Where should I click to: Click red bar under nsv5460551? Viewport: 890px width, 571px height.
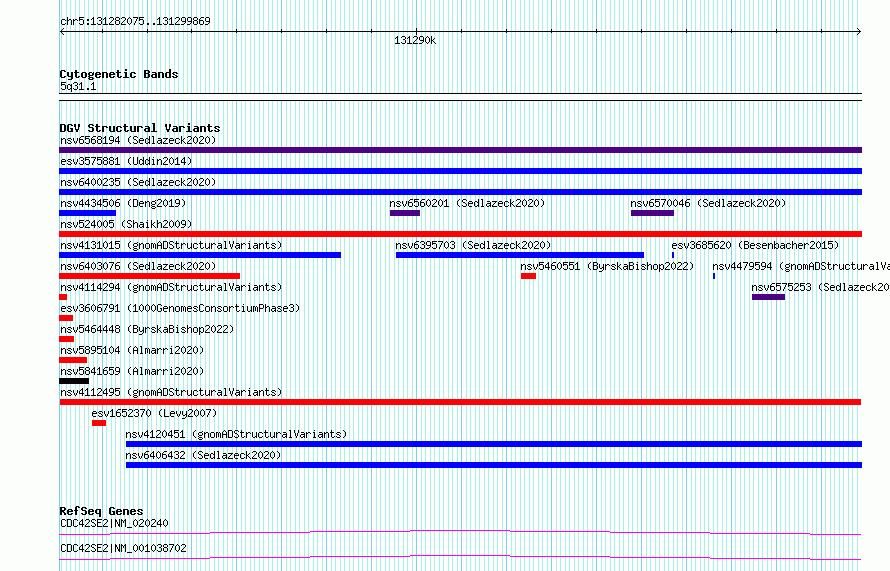click(528, 276)
